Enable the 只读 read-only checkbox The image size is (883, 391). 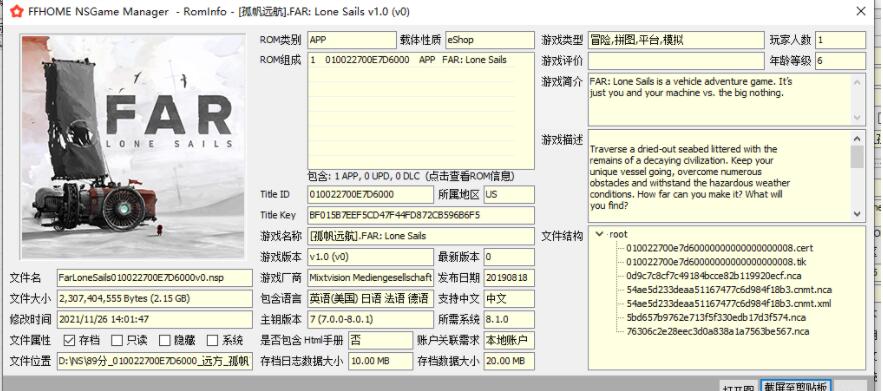(x=117, y=340)
